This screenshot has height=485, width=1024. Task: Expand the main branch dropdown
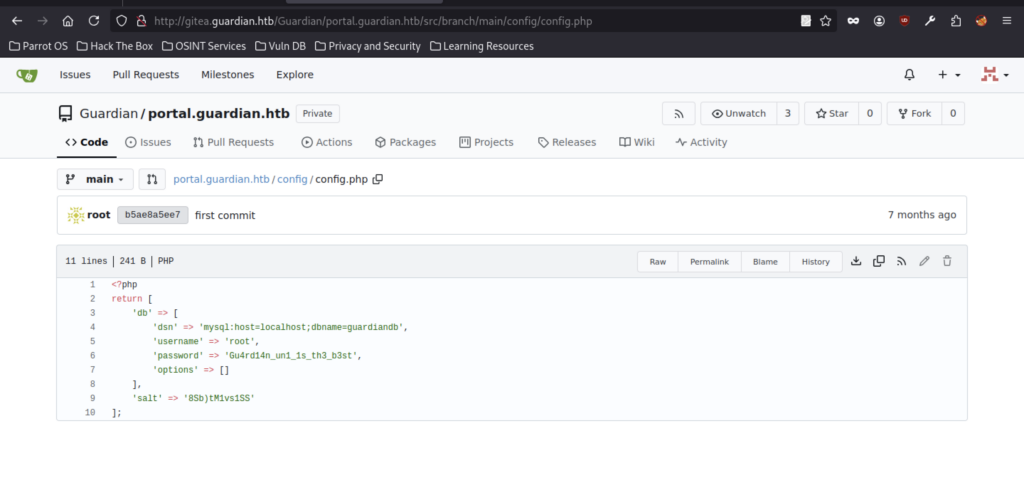[x=95, y=180]
